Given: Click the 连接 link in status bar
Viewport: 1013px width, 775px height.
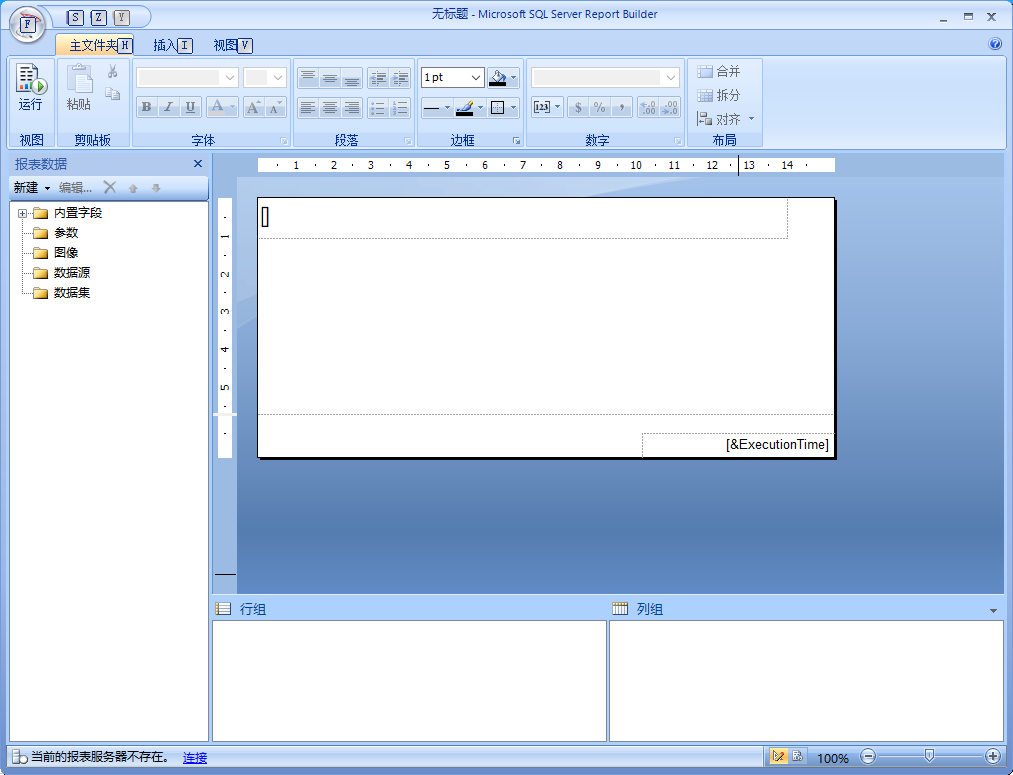Looking at the screenshot, I should (x=195, y=758).
